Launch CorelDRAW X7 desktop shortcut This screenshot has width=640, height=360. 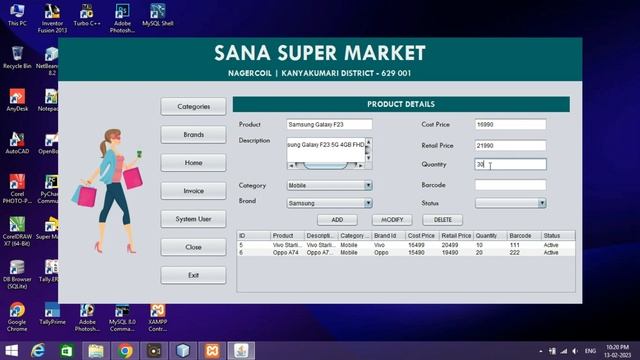[17, 231]
